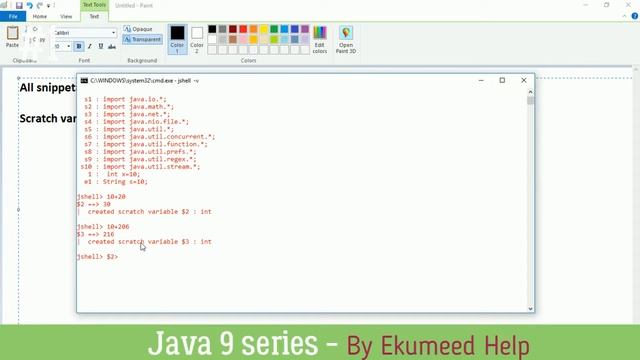Pick the pink color swatch
Screen dimensions: 640x360
pyautogui.click(x=243, y=39)
